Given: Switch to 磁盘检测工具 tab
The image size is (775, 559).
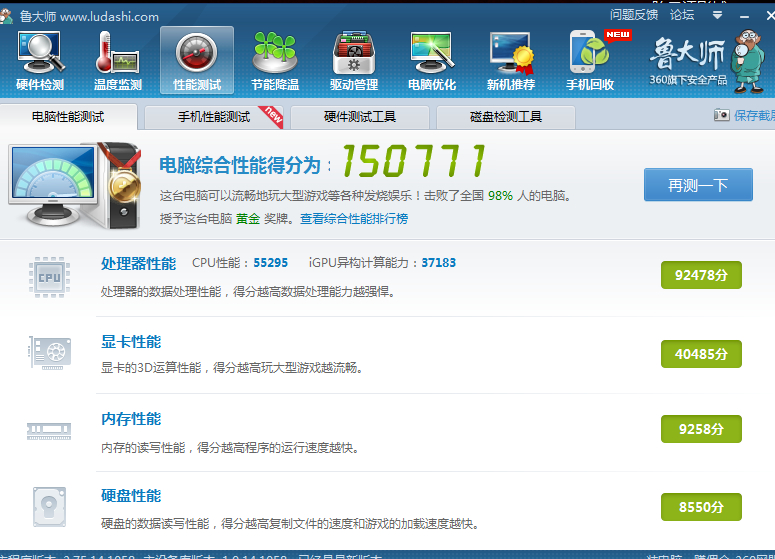Looking at the screenshot, I should 506,117.
